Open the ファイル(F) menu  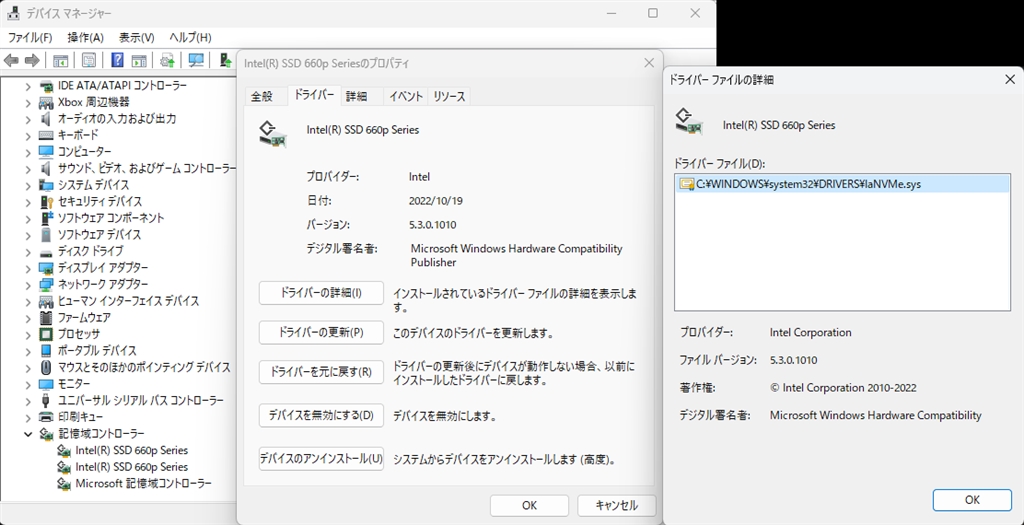click(x=30, y=37)
